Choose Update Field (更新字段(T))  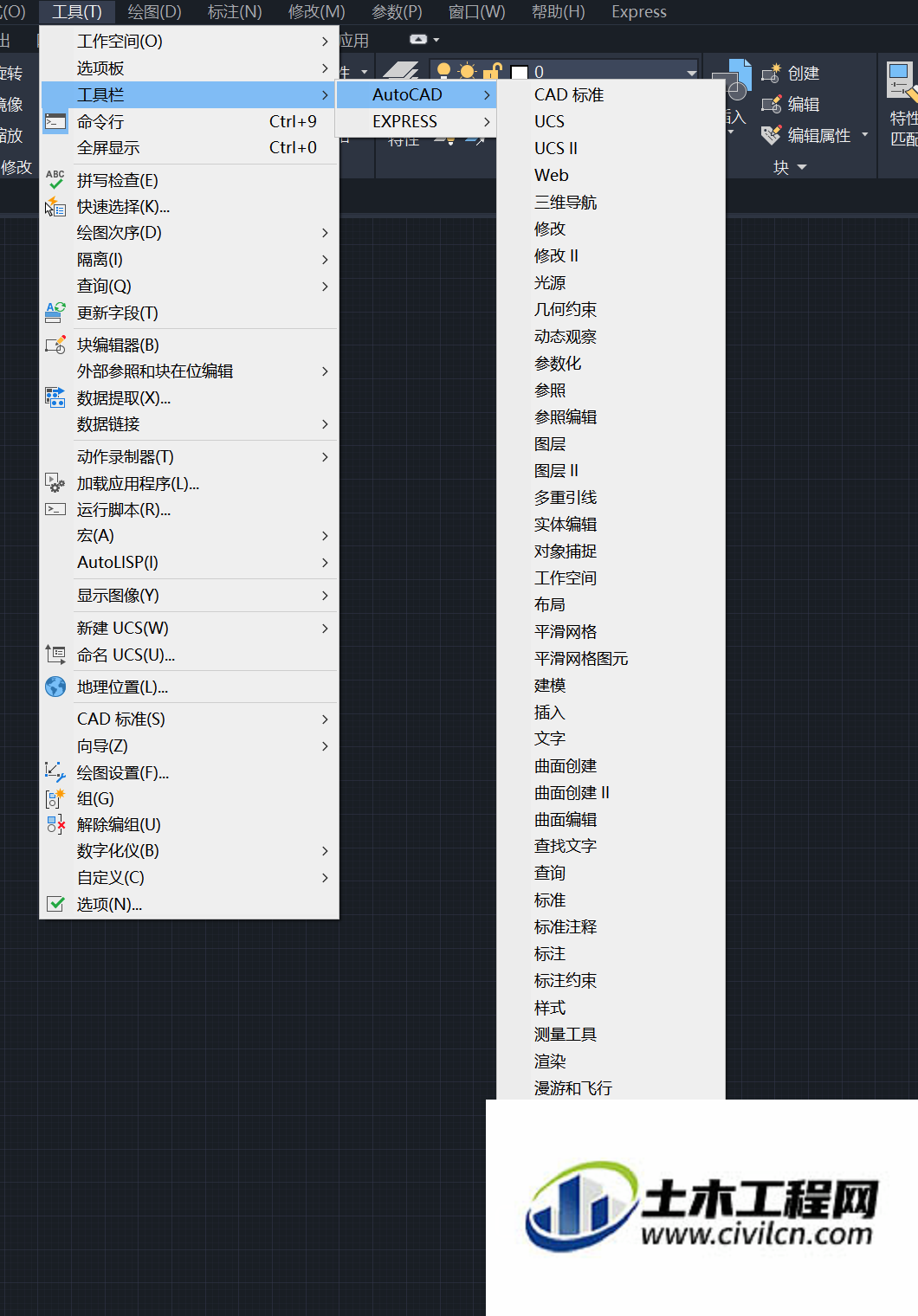click(189, 313)
